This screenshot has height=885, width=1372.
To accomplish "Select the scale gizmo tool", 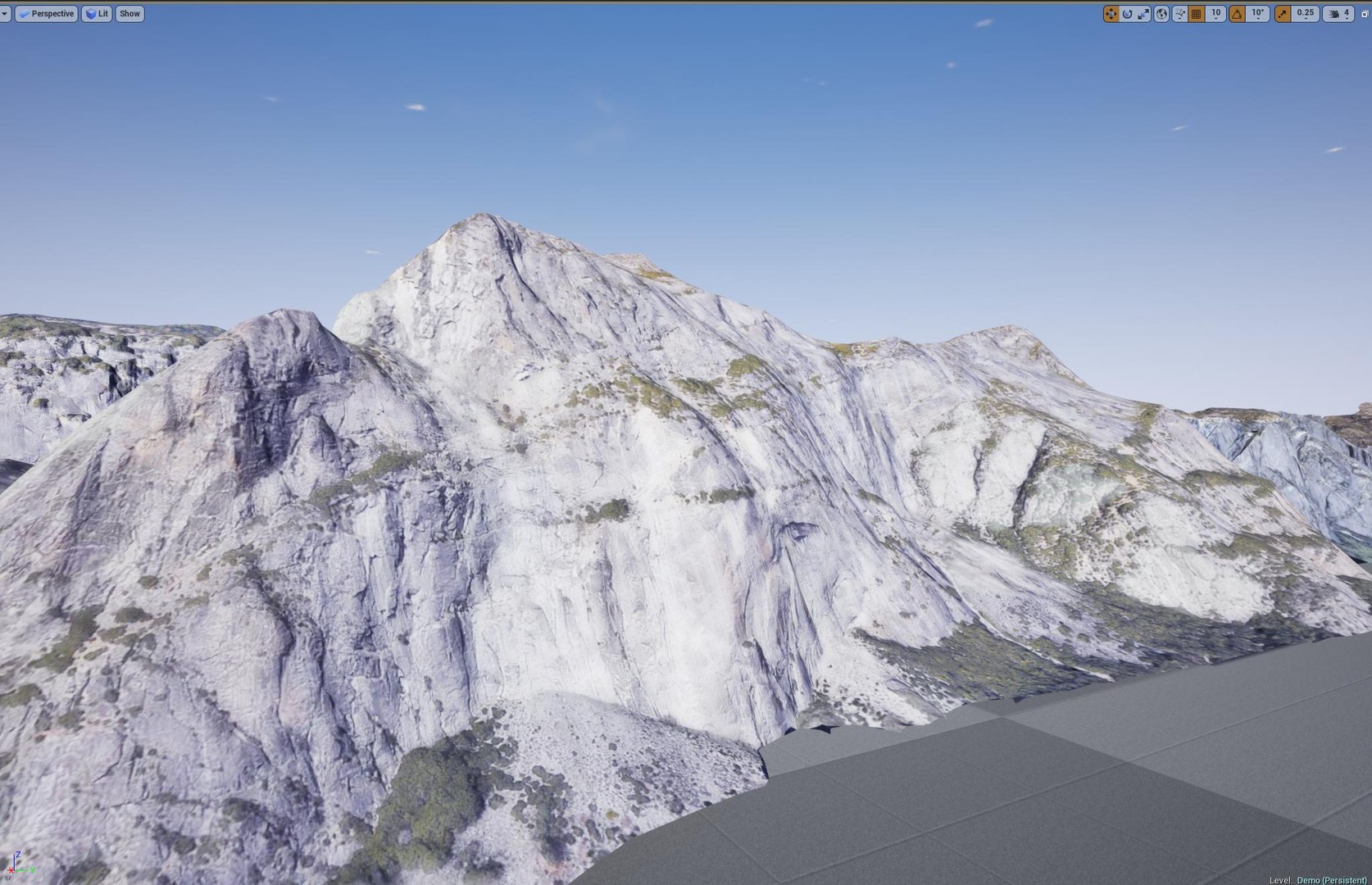I will [x=1144, y=14].
